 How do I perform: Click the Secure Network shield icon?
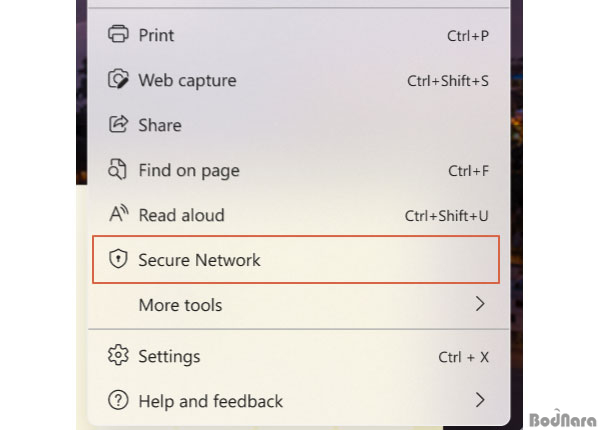coord(118,259)
